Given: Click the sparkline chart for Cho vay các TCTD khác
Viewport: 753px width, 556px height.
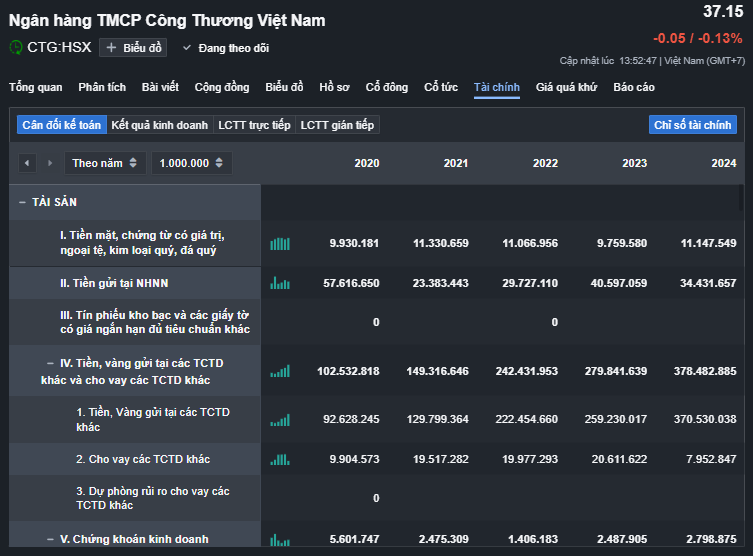Looking at the screenshot, I should pos(279,459).
